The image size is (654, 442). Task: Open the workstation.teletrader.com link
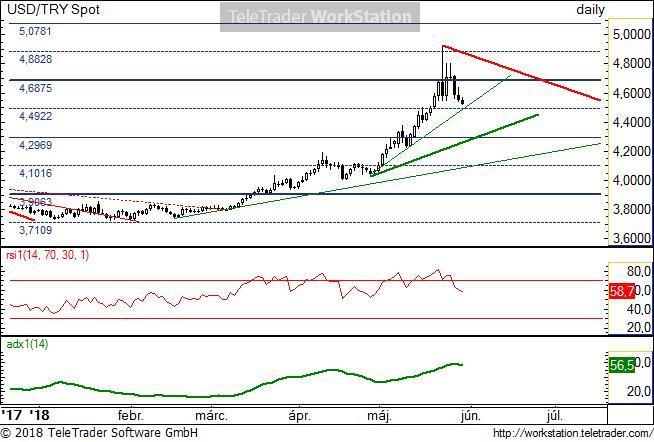[573, 433]
